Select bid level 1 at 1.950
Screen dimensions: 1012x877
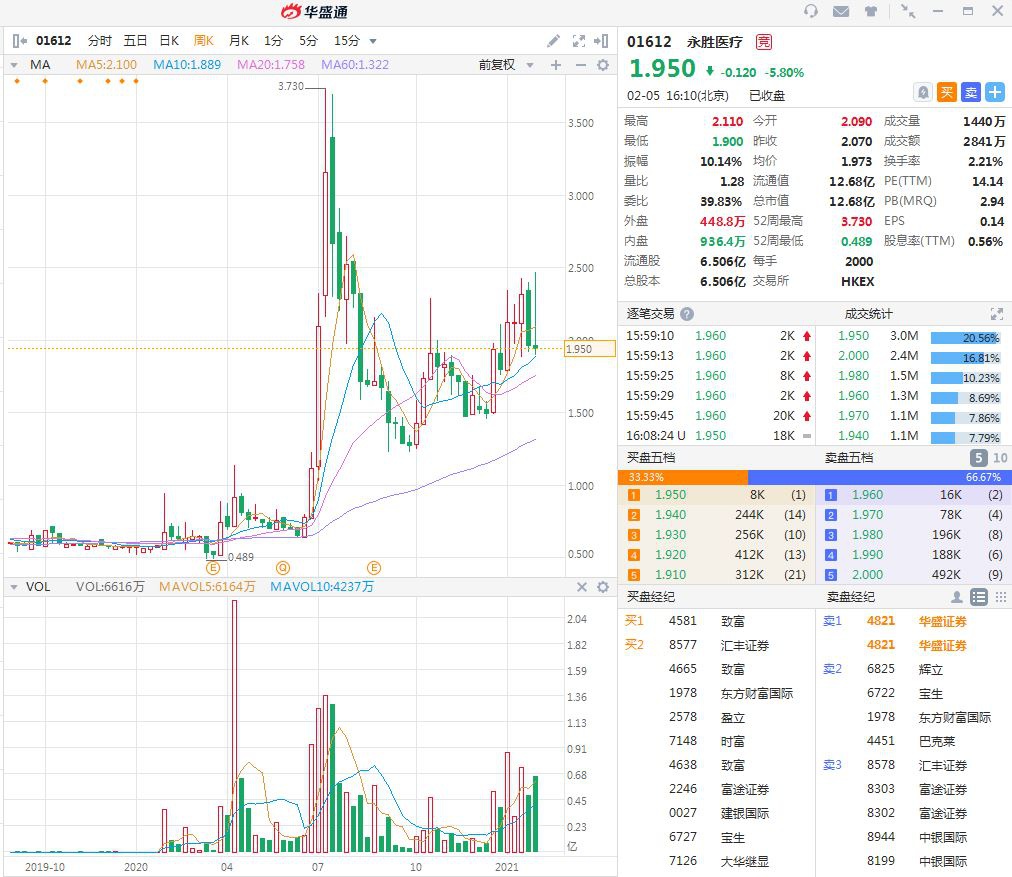click(716, 495)
